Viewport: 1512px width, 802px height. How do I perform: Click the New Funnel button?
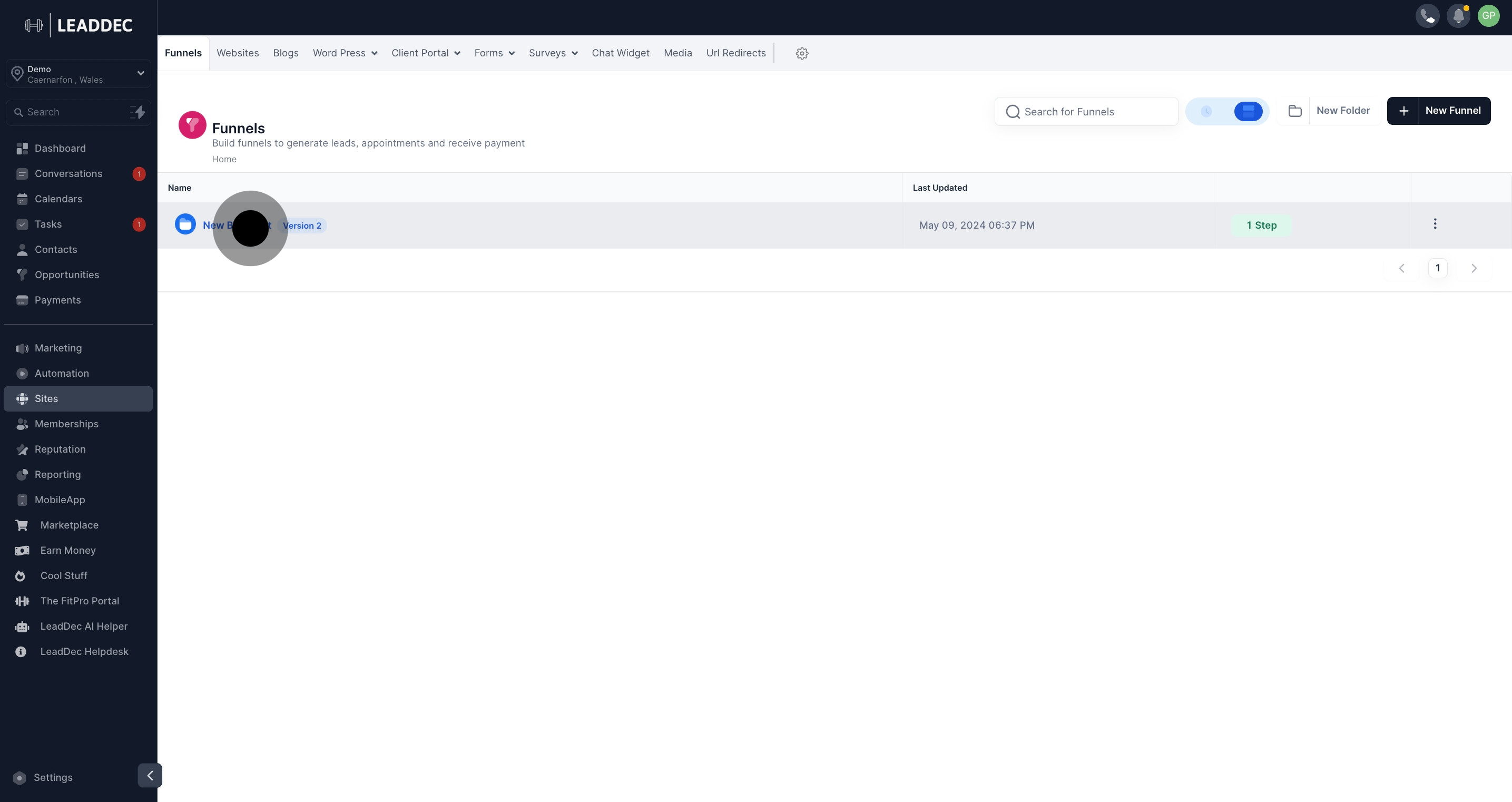click(x=1438, y=111)
